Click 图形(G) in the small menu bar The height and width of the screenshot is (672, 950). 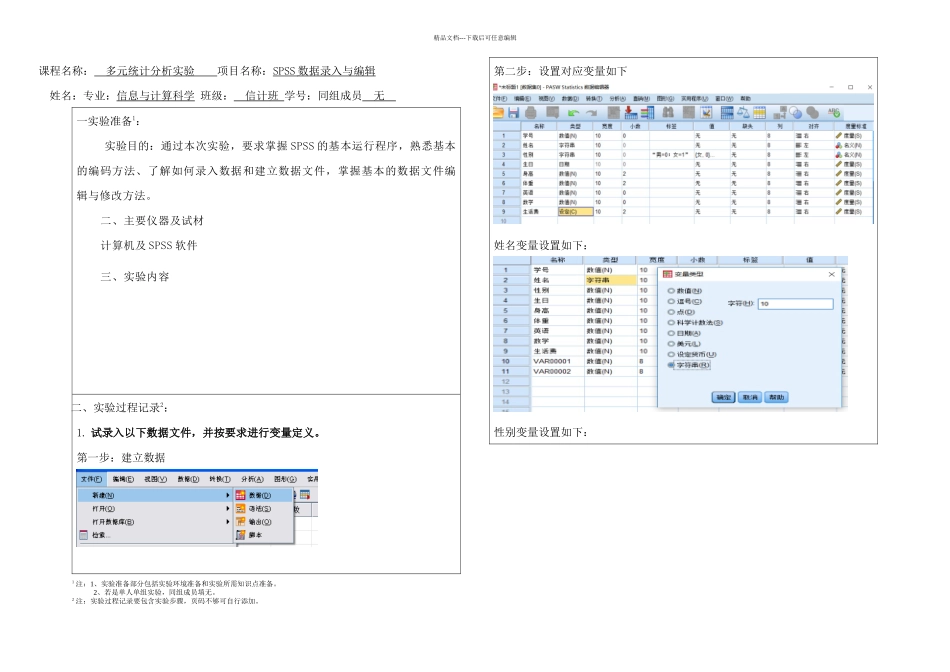pyautogui.click(x=285, y=479)
